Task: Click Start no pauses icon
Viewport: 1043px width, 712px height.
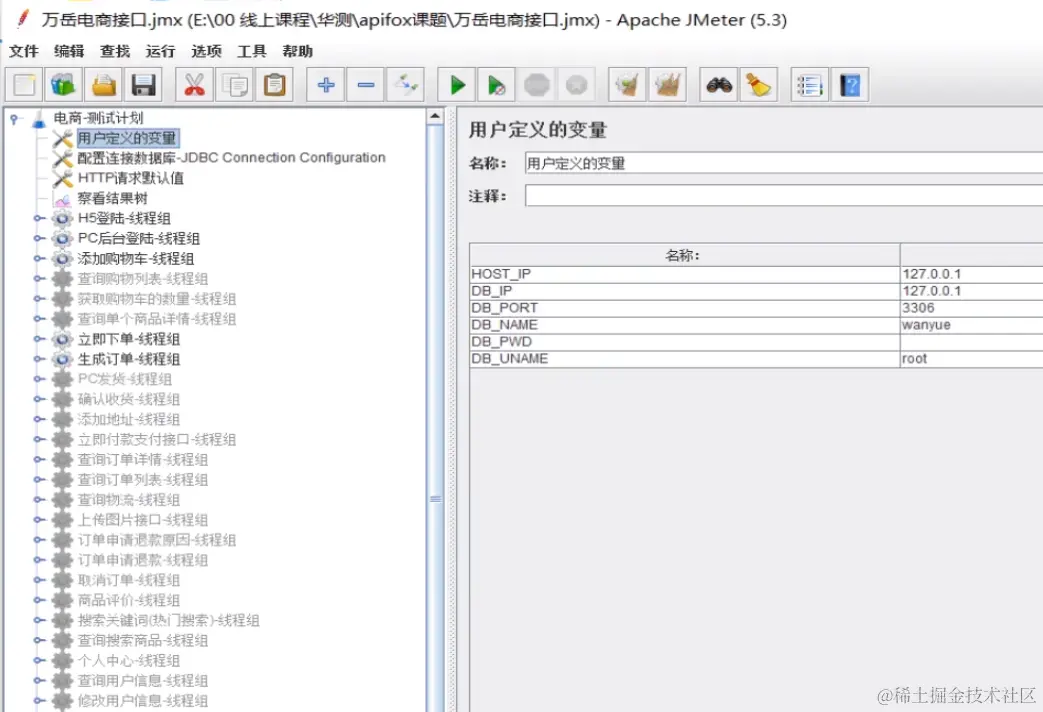Action: click(496, 85)
